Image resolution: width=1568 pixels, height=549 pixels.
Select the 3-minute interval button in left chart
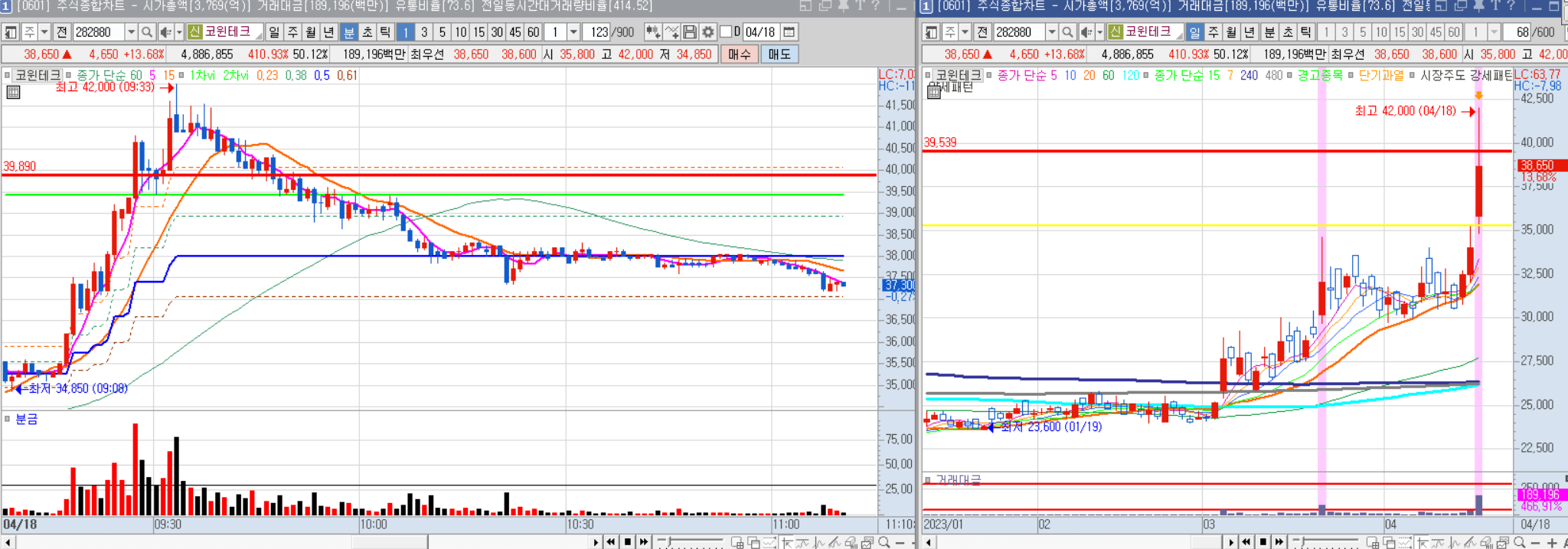423,32
